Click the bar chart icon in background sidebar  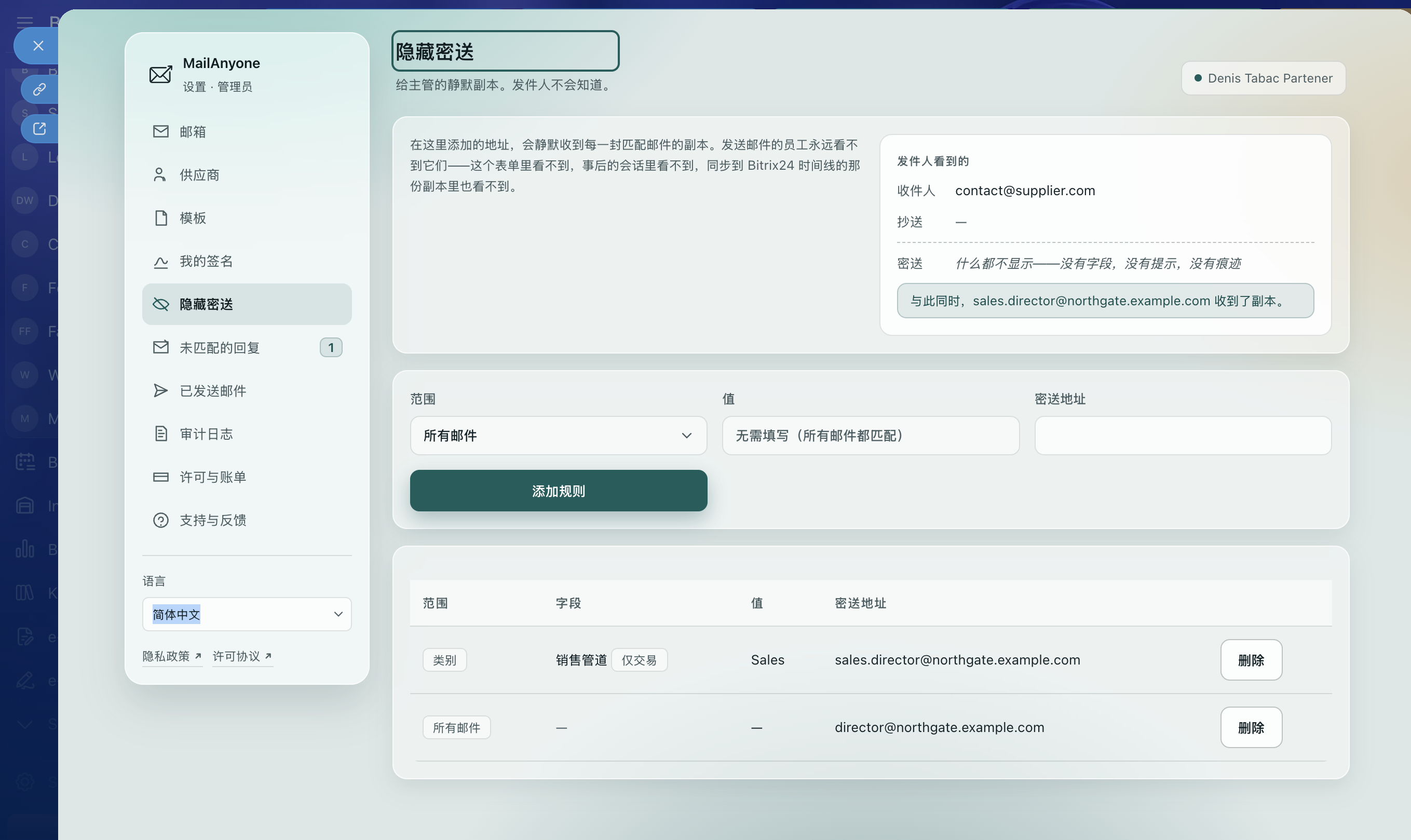click(x=25, y=549)
